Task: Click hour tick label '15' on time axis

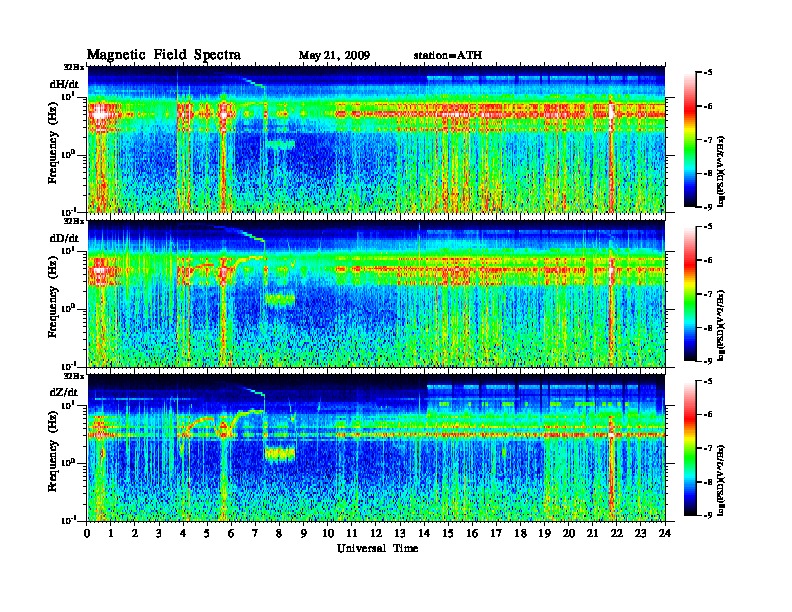Action: coord(448,534)
